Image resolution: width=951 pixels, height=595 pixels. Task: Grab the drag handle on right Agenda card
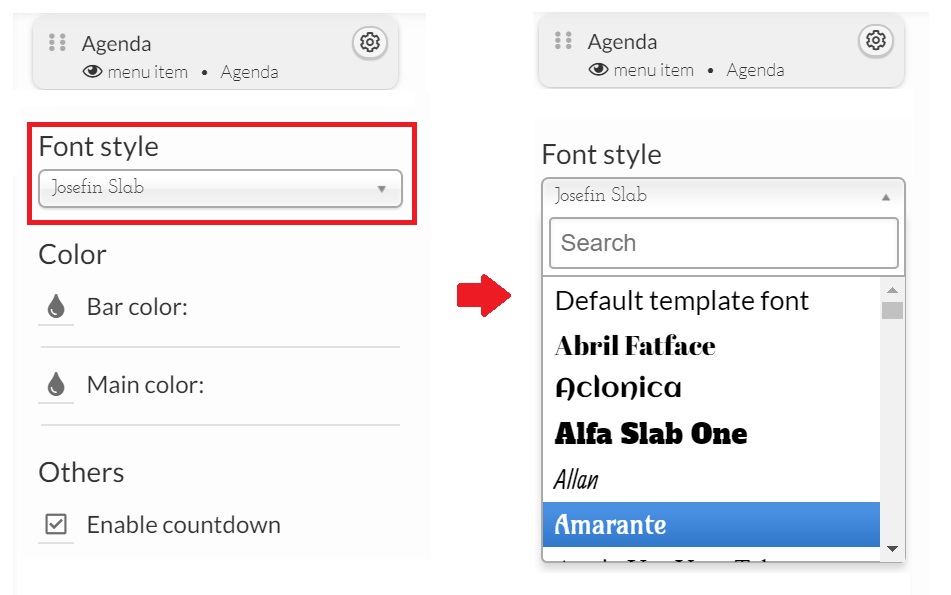pos(563,41)
